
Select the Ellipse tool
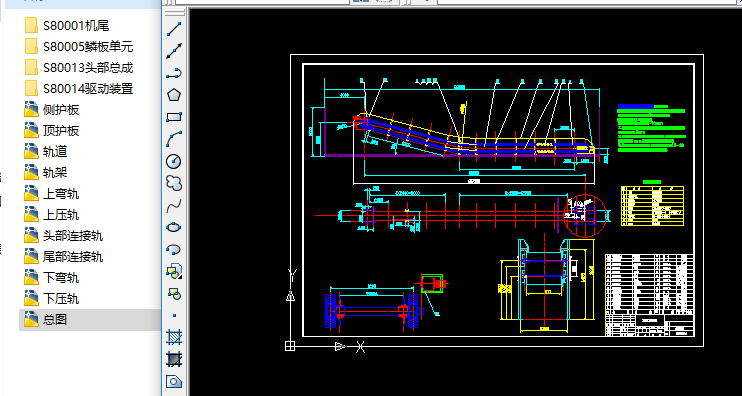[x=175, y=227]
